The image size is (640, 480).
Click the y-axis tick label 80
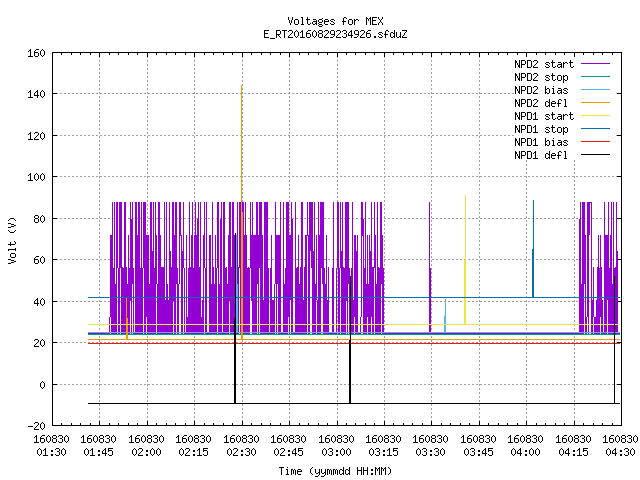39,219
